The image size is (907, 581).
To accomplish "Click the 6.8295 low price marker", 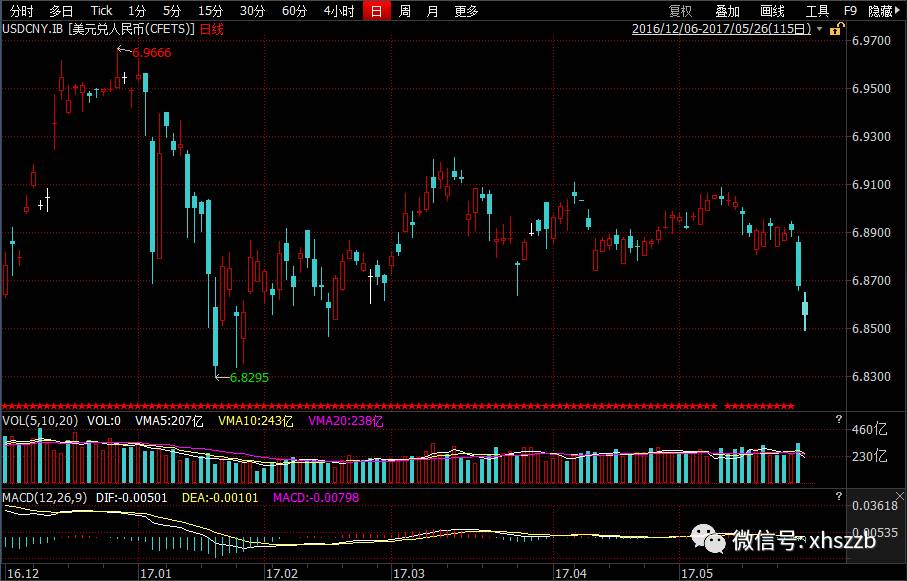I will (249, 378).
